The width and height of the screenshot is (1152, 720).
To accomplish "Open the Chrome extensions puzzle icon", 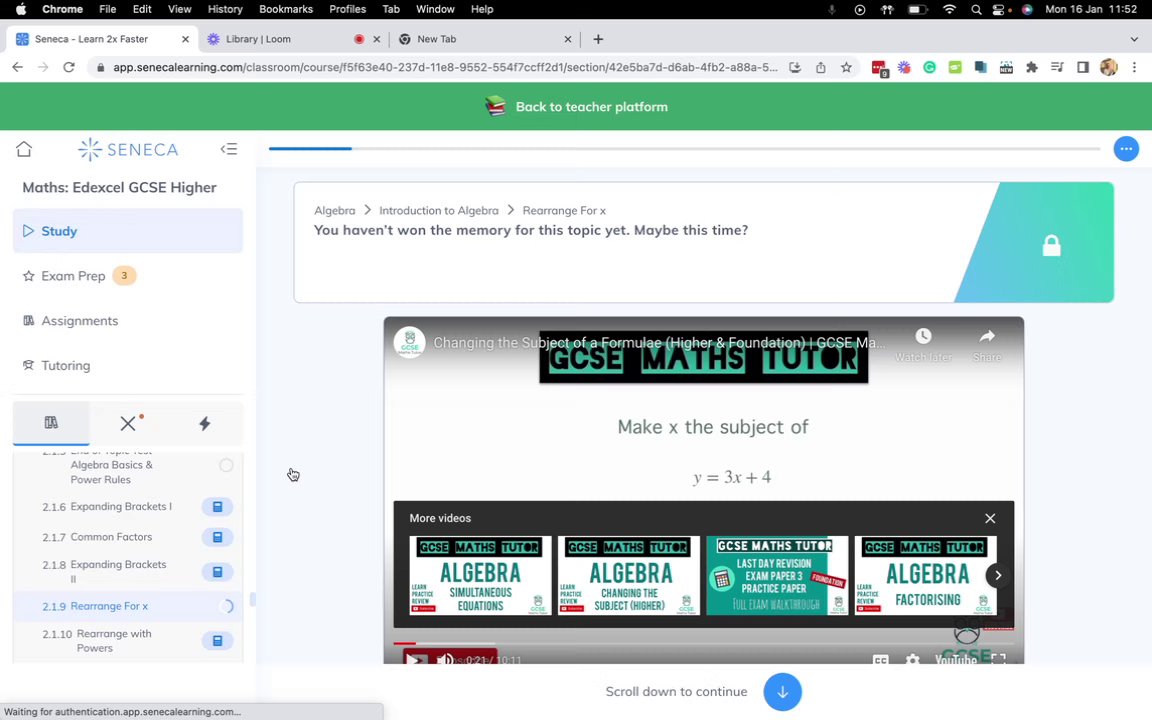I will pos(1032,67).
